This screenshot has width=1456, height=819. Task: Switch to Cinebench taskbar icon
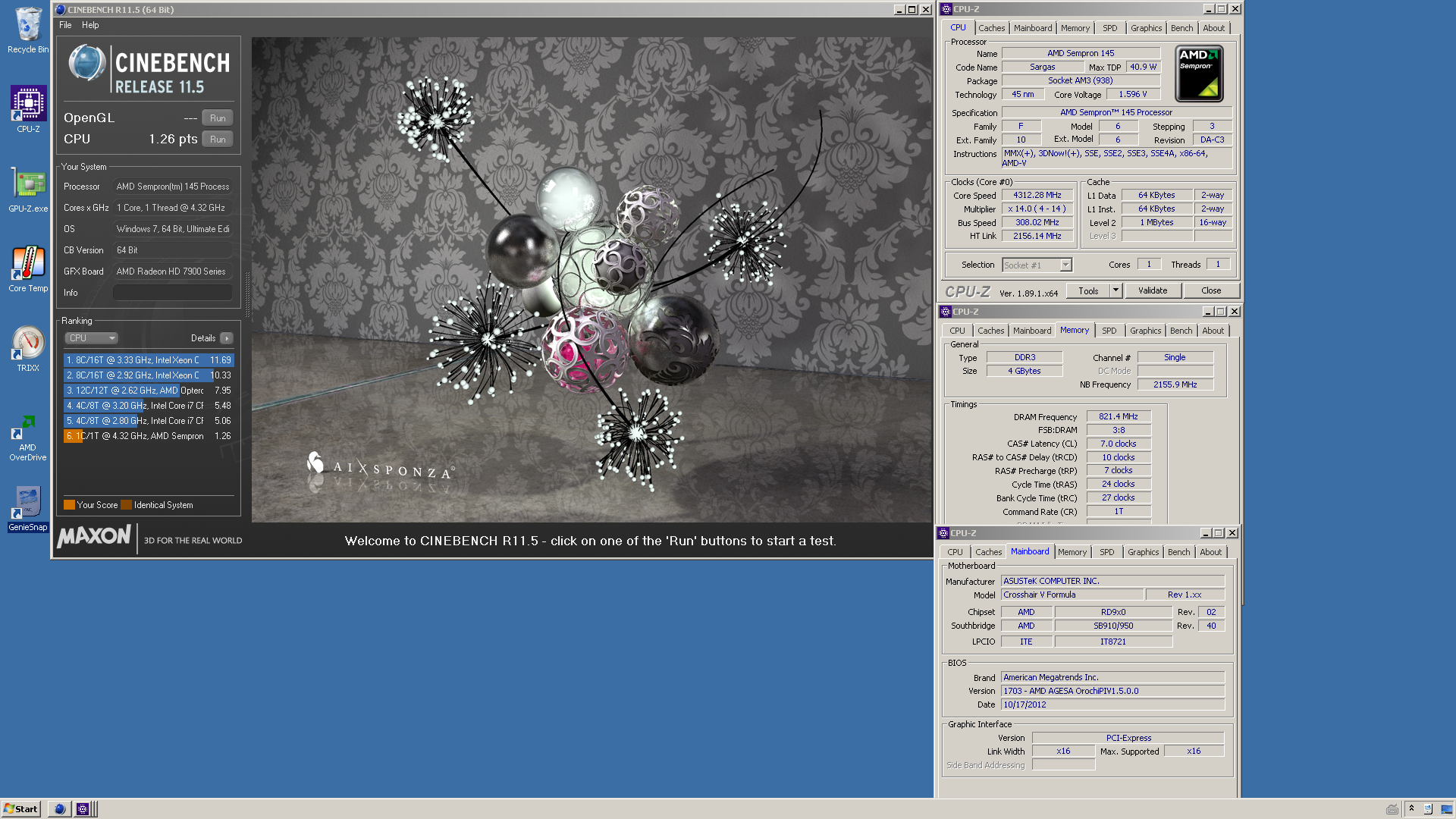59,809
